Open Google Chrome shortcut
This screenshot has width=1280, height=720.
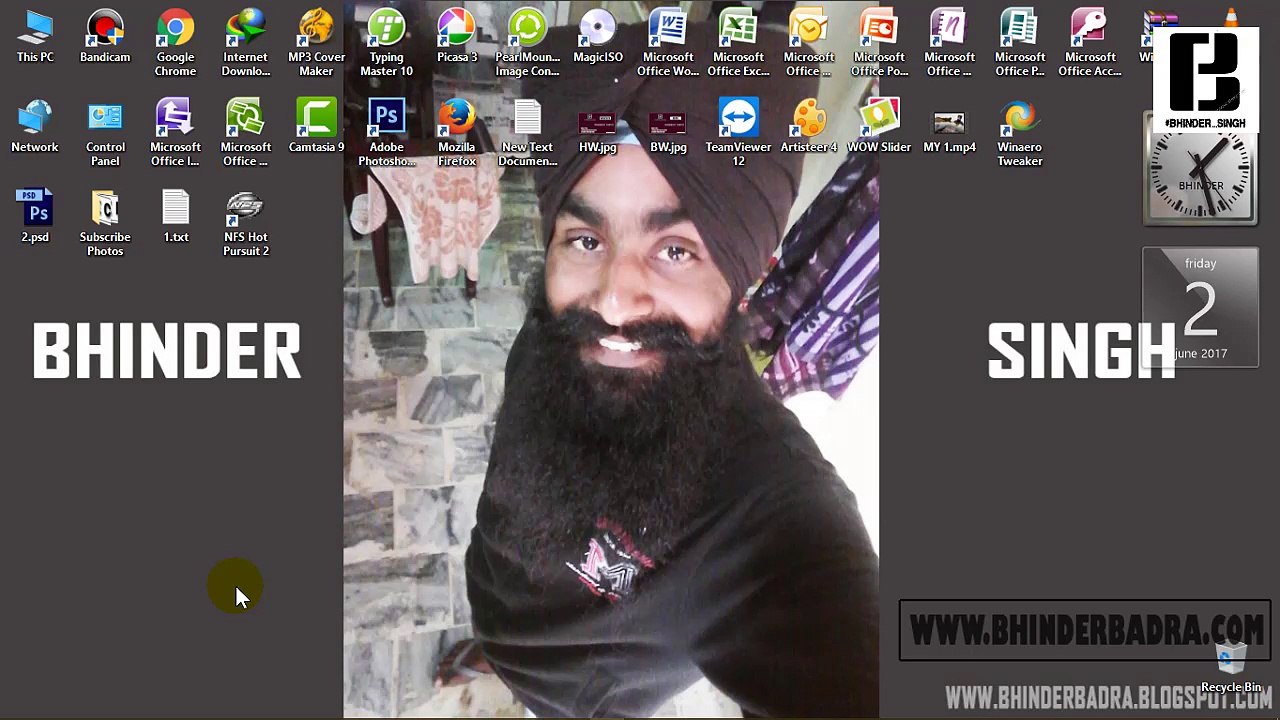coord(175,43)
